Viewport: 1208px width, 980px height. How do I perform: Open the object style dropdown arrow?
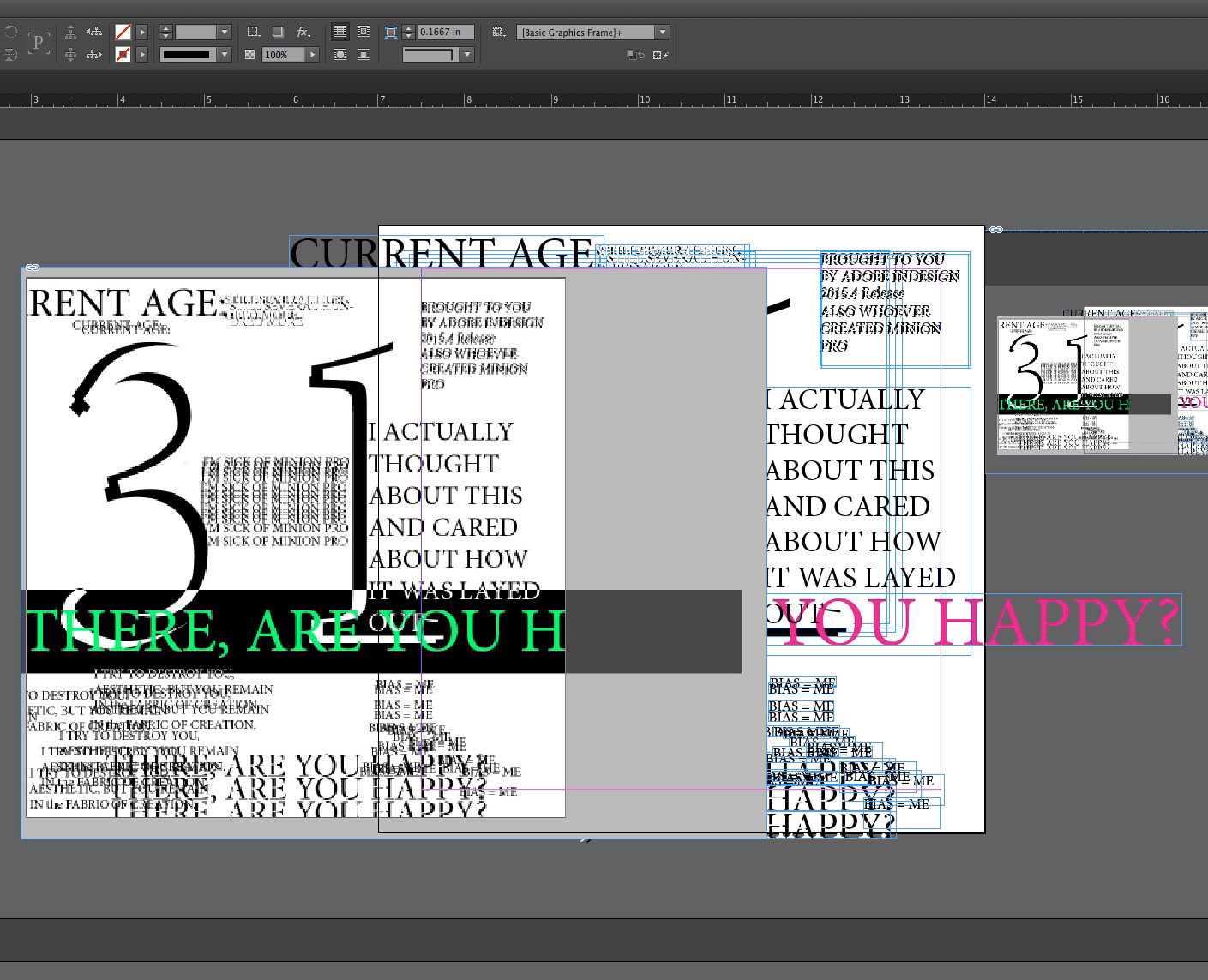click(663, 33)
